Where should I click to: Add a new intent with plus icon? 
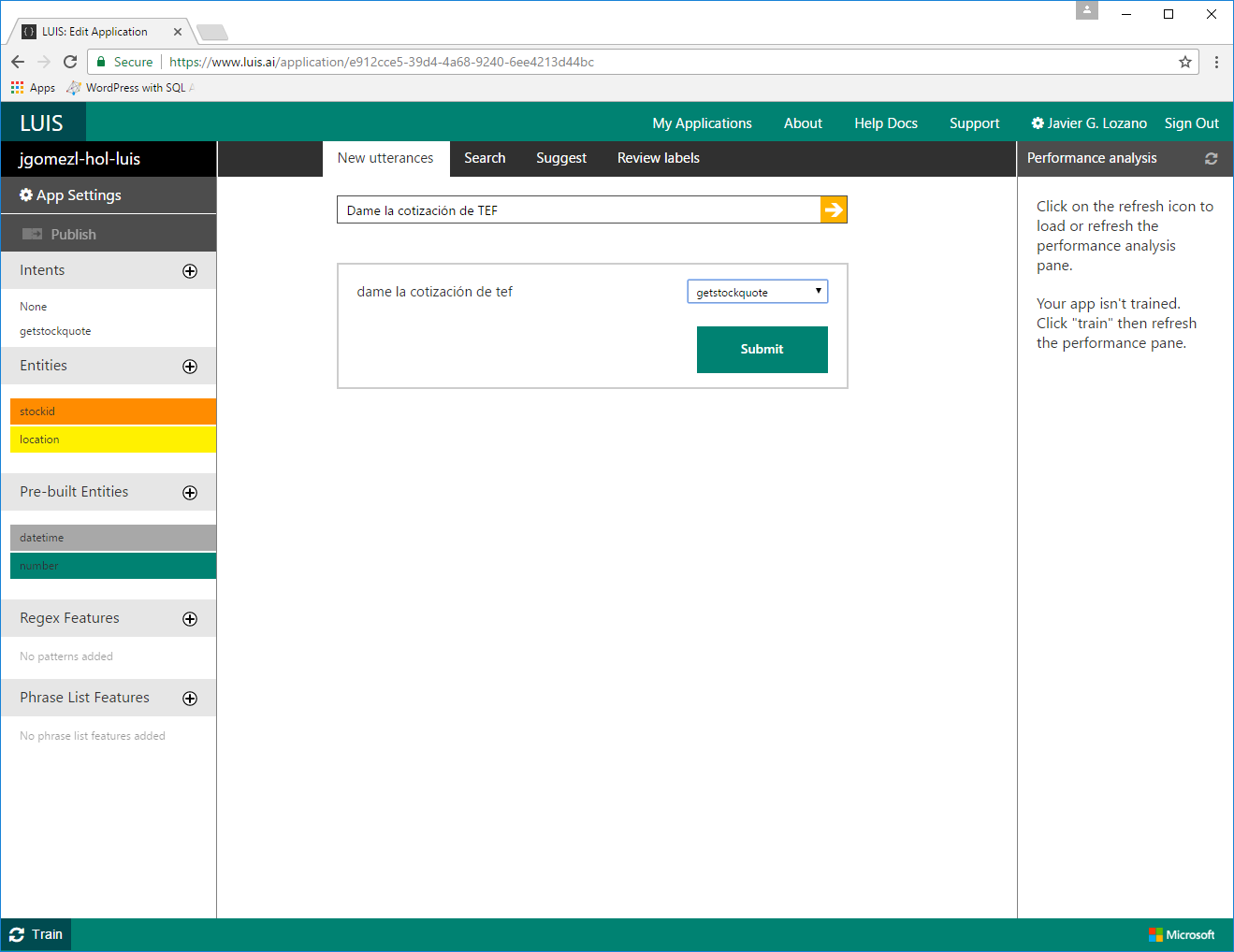pyautogui.click(x=190, y=271)
